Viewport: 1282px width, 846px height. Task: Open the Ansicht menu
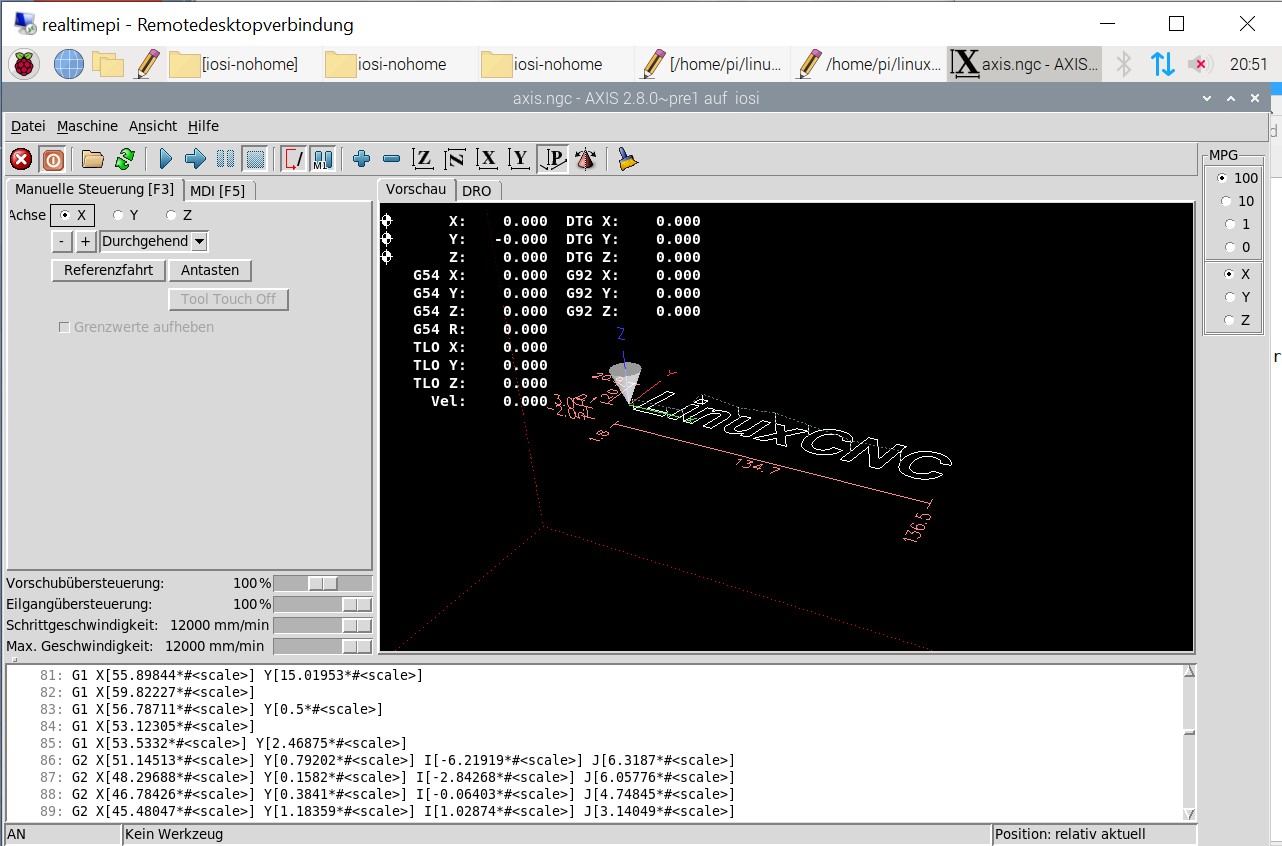(x=153, y=126)
